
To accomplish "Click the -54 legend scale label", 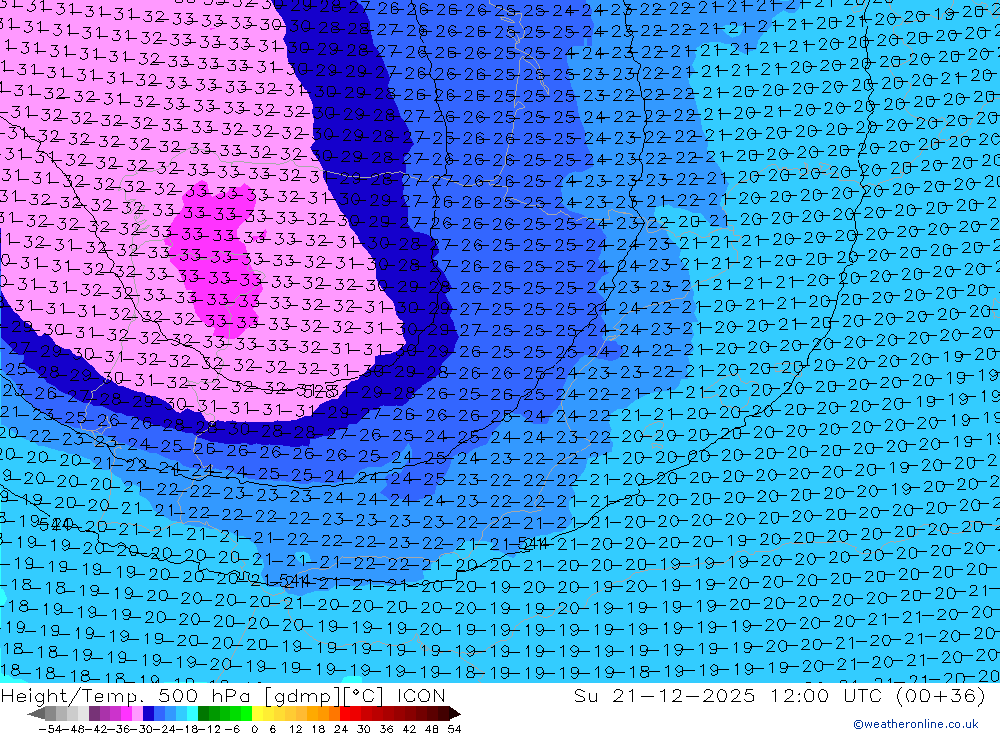I will point(50,729).
